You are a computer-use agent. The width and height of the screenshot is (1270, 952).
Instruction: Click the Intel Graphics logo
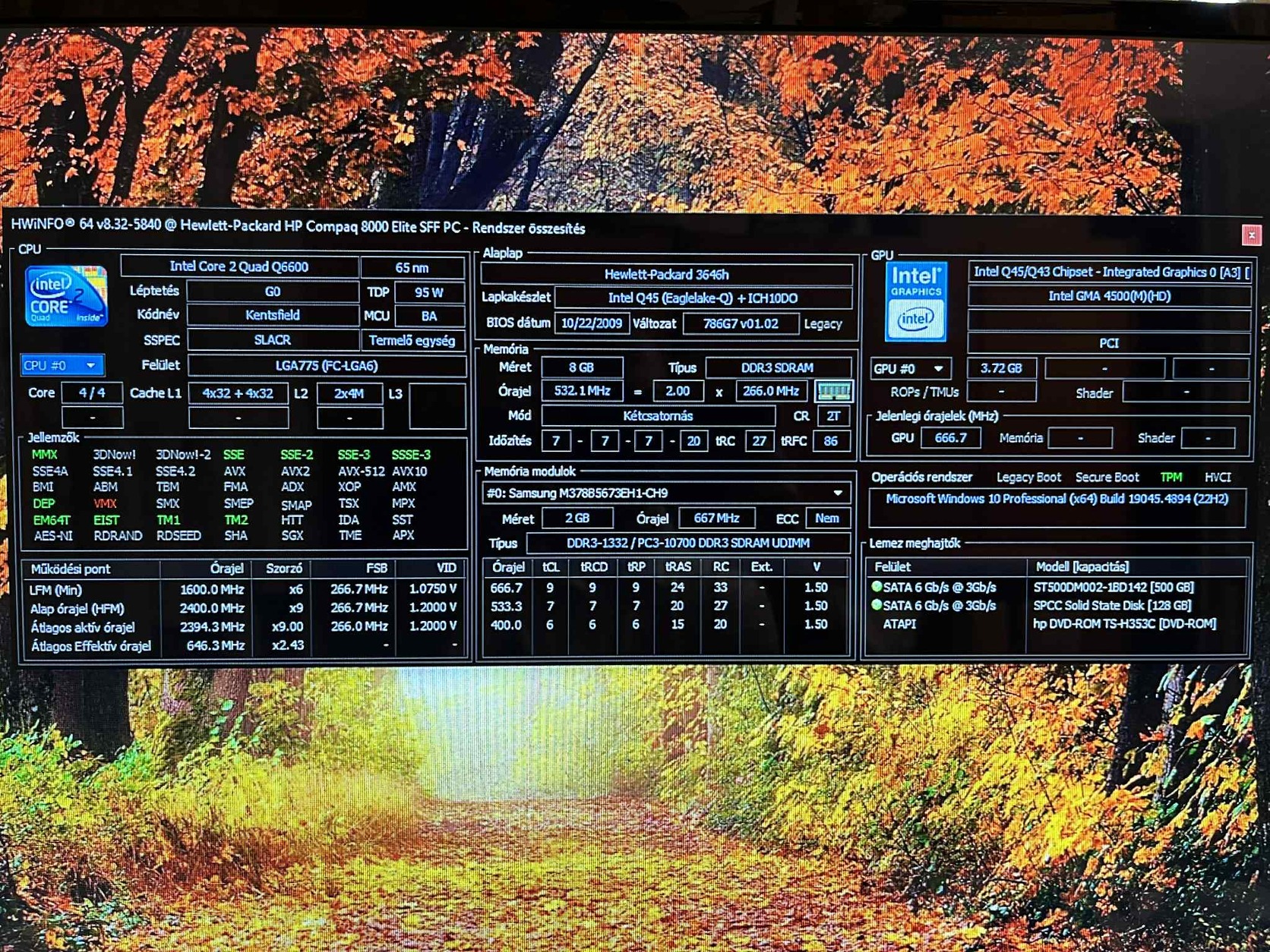pos(915,301)
